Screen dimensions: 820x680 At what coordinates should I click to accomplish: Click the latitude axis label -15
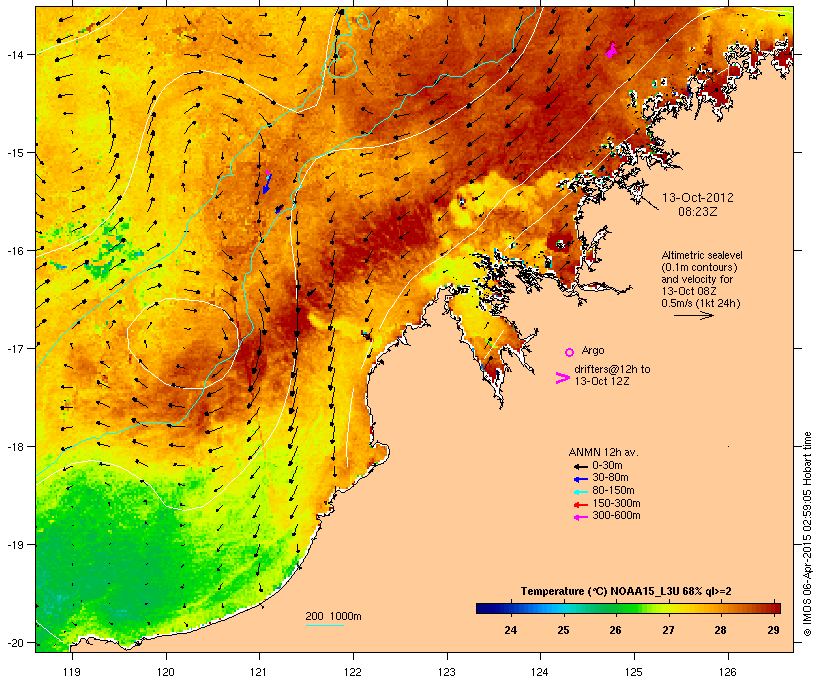click(14, 153)
